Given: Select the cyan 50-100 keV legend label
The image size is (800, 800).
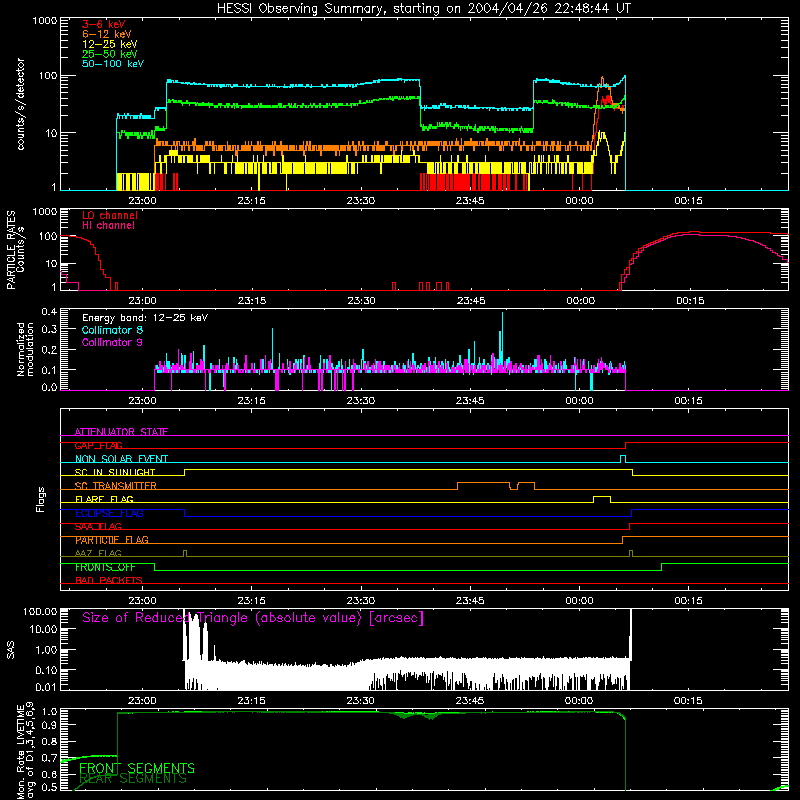Looking at the screenshot, I should point(113,64).
